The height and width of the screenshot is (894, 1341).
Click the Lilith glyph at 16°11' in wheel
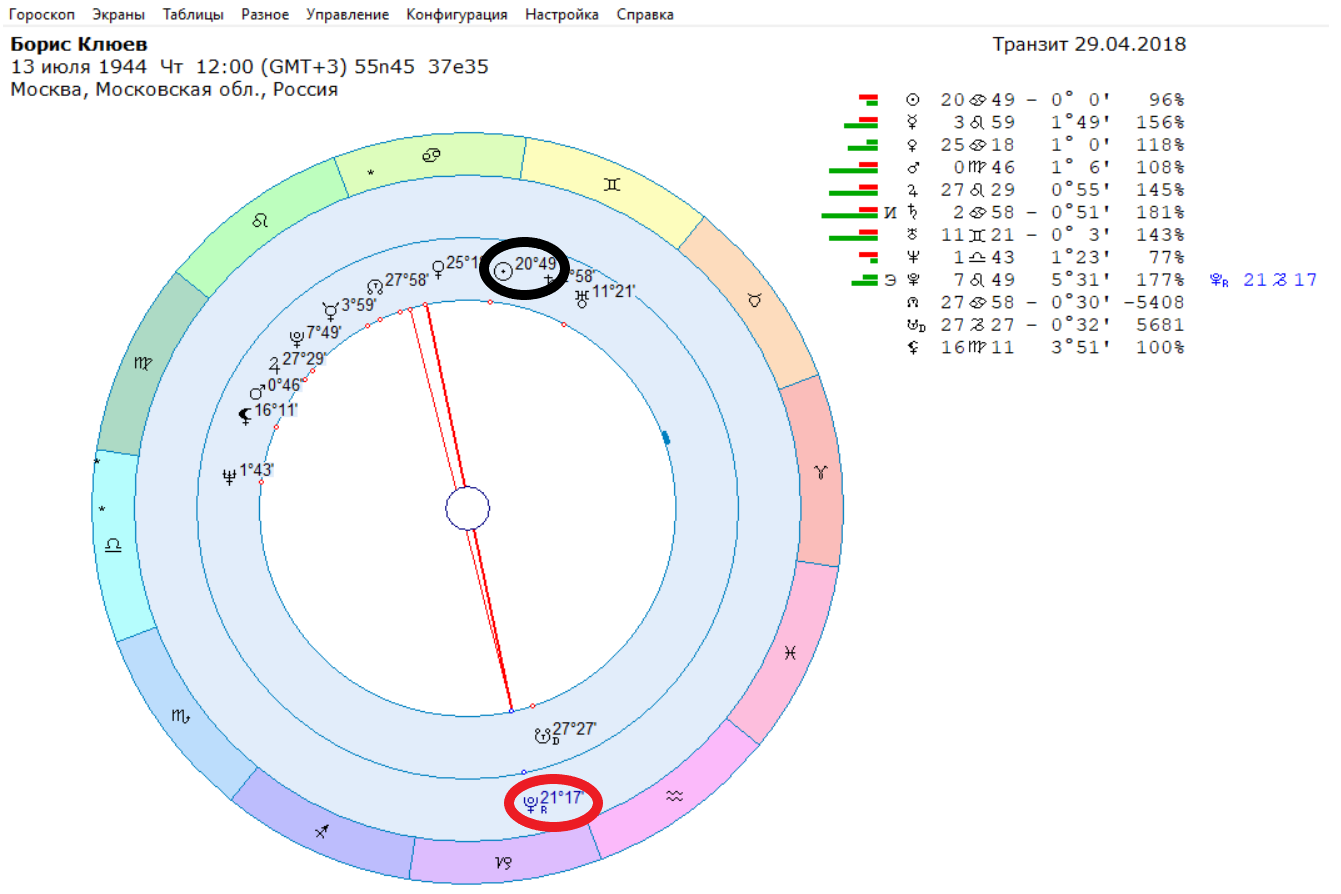coord(244,416)
